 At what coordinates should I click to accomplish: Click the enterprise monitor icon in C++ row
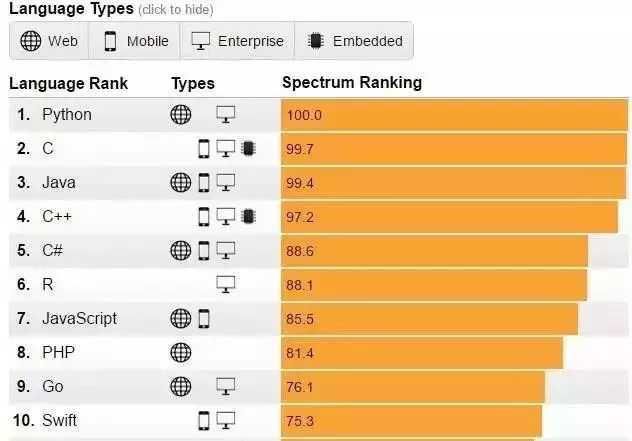coord(226,216)
